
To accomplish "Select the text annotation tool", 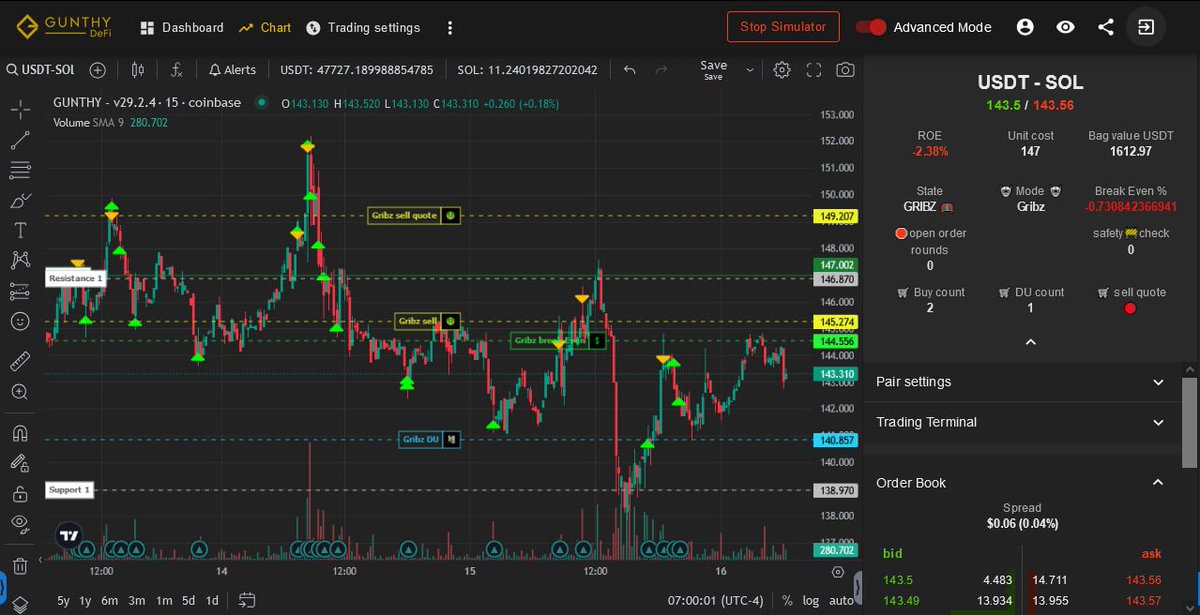I will click(x=20, y=230).
